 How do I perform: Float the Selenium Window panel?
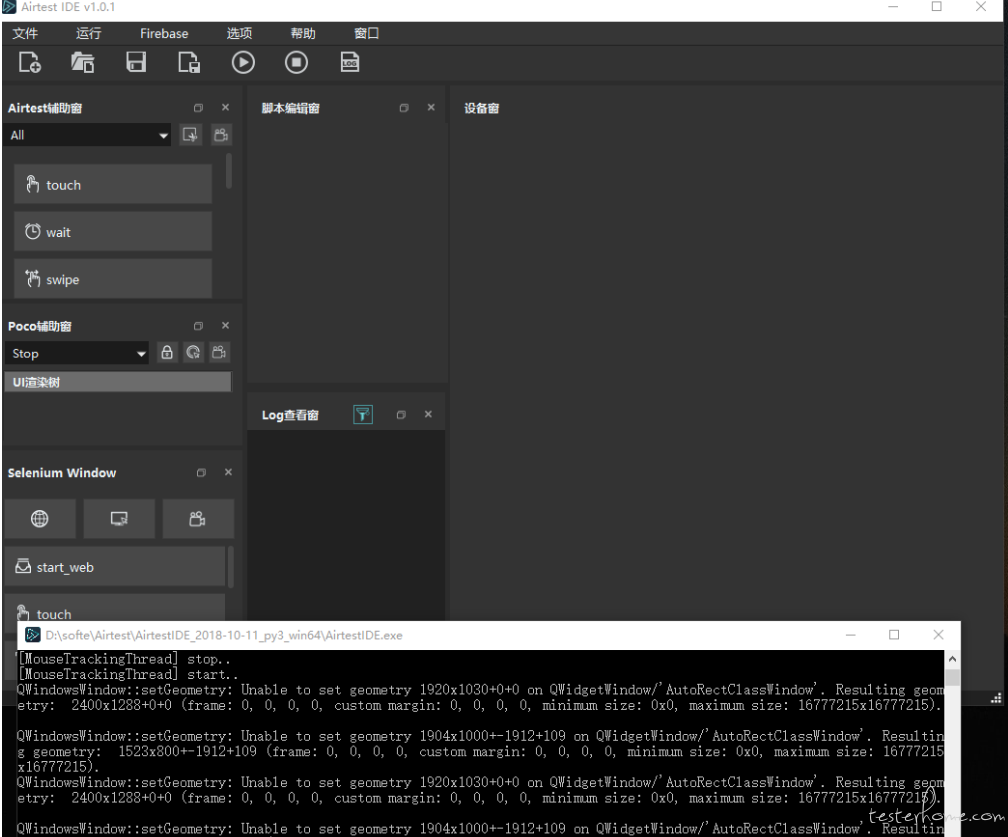point(201,473)
